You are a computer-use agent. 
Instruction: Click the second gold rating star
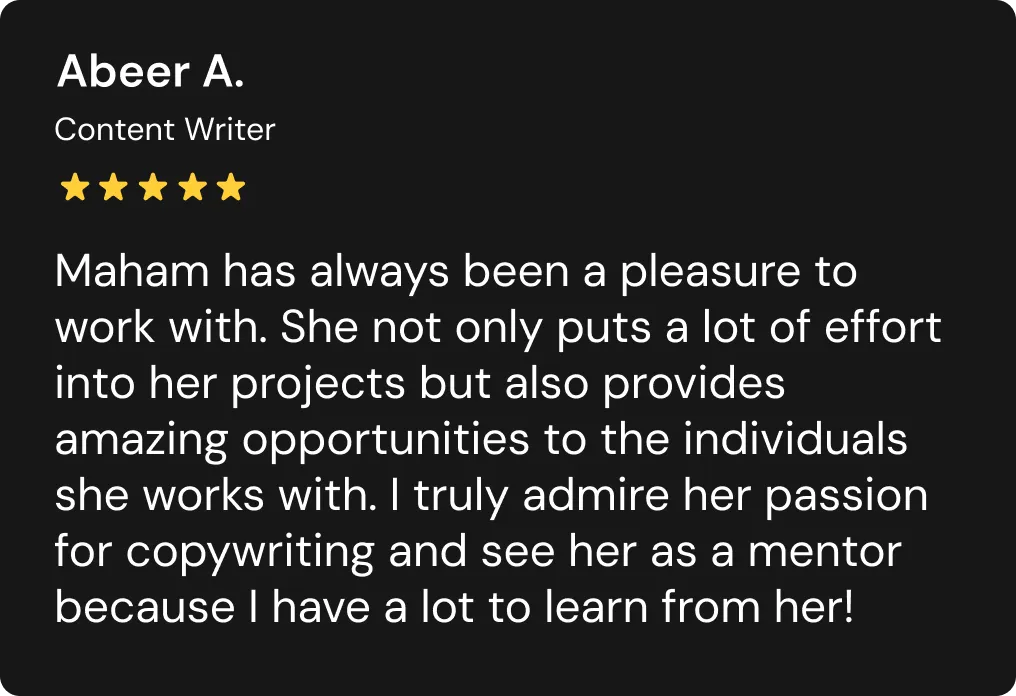[113, 187]
